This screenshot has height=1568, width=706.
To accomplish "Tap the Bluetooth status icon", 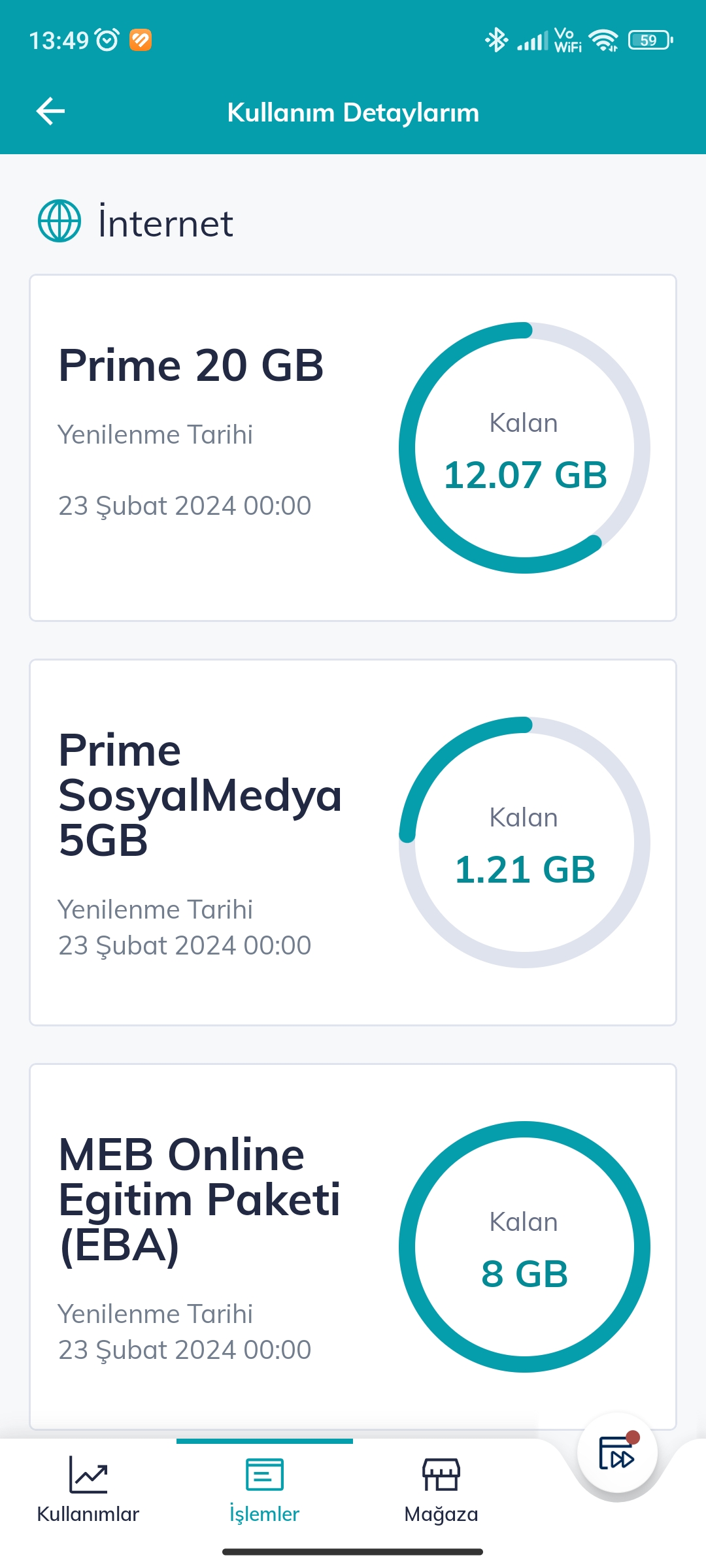I will [496, 40].
